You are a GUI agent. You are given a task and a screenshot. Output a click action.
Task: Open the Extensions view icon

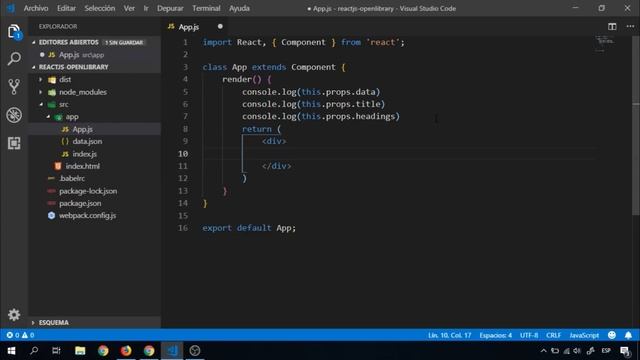(14, 143)
